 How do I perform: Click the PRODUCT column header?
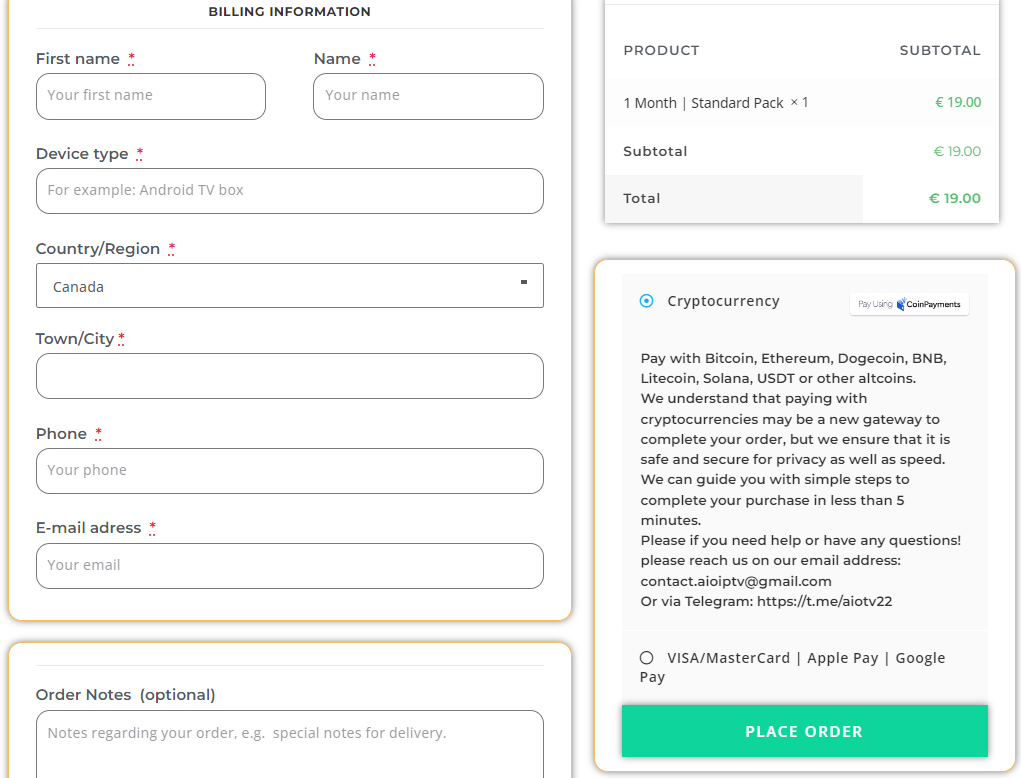(x=661, y=50)
